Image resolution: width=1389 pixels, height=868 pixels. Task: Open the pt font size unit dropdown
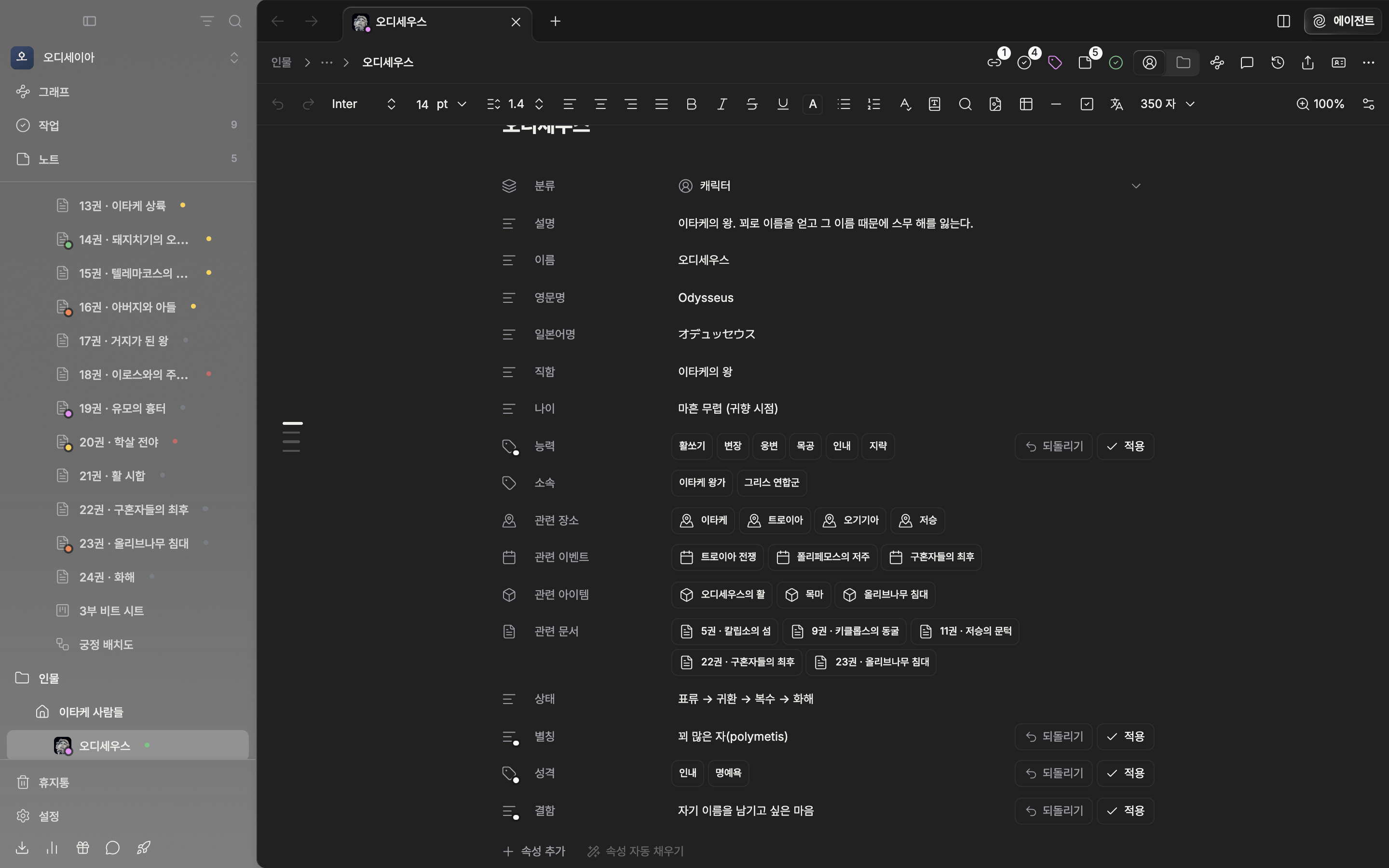coord(452,104)
